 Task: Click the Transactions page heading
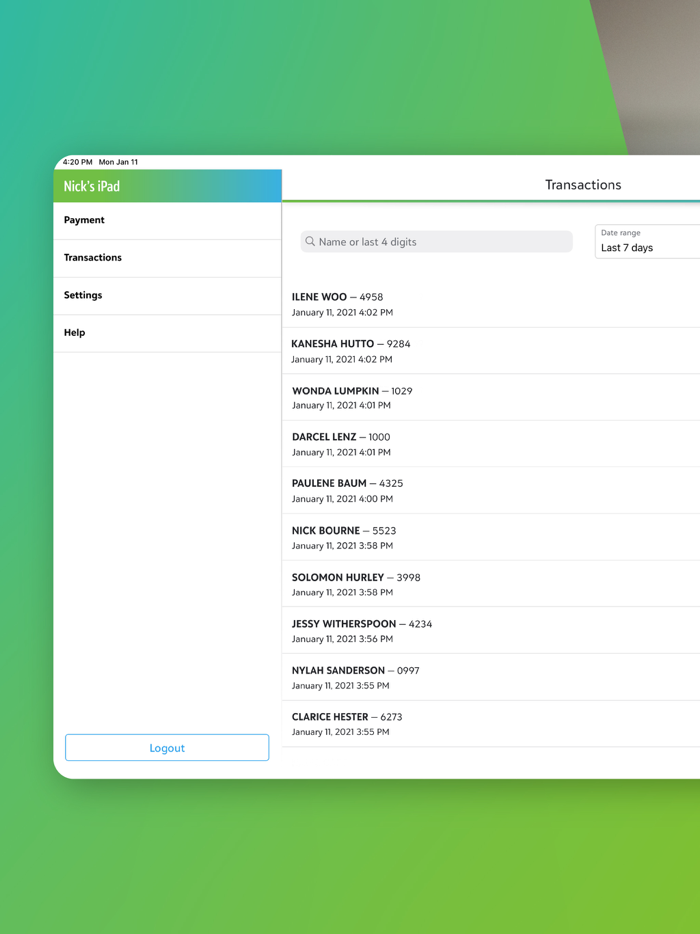583,185
